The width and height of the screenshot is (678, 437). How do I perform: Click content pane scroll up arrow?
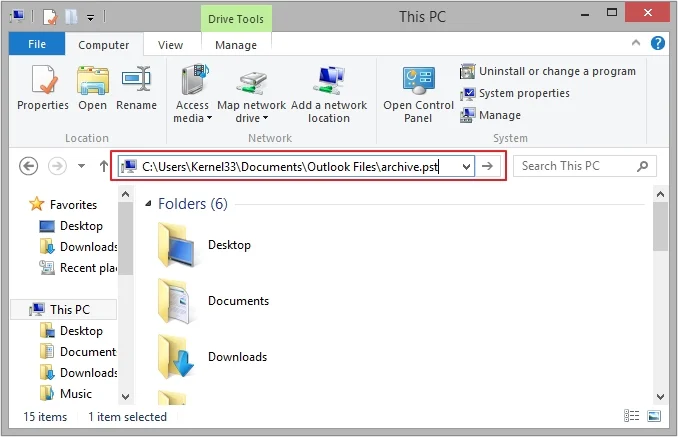[660, 194]
